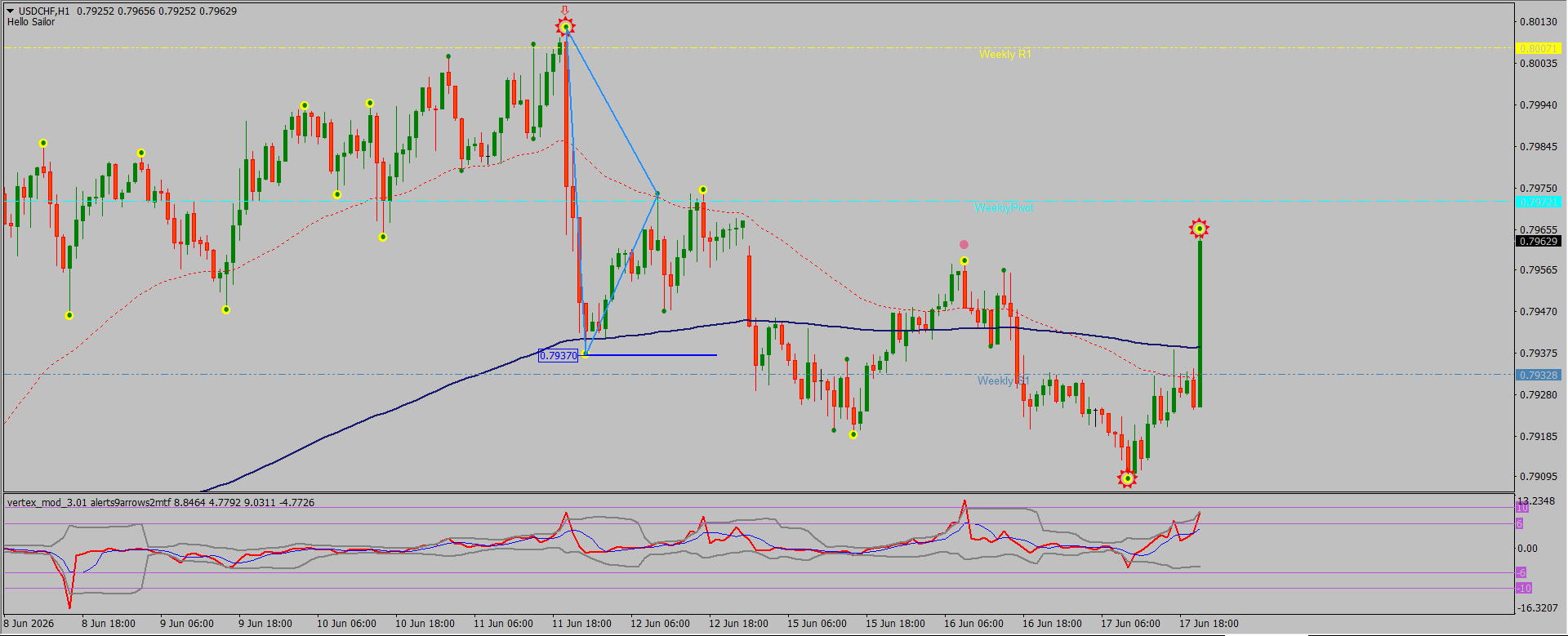Click the 15 Jun 18:00 time label

[895, 623]
